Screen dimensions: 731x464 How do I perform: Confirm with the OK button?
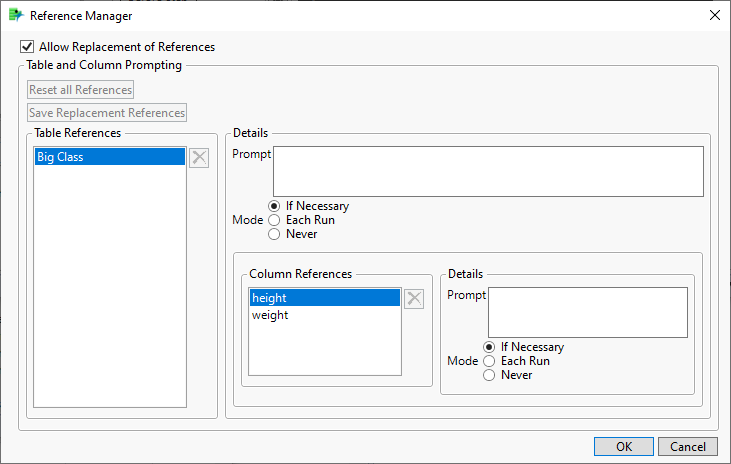623,447
